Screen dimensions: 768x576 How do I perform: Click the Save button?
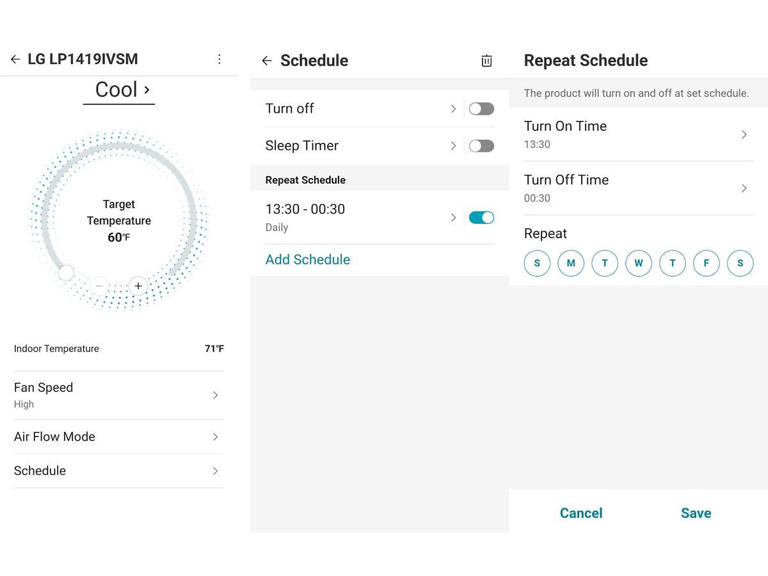pyautogui.click(x=695, y=513)
